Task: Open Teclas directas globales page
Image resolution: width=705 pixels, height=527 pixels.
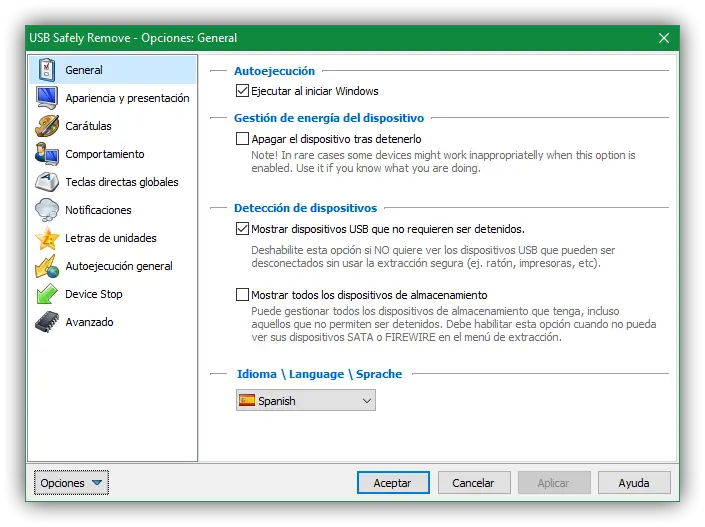Action: [x=112, y=182]
